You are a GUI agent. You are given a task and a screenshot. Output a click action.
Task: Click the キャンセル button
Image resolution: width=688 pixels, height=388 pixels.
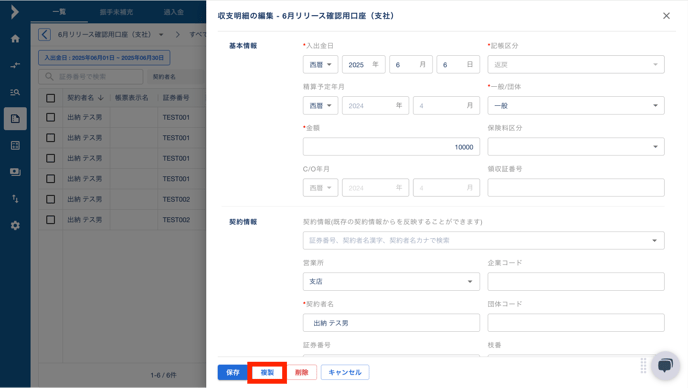tap(345, 372)
